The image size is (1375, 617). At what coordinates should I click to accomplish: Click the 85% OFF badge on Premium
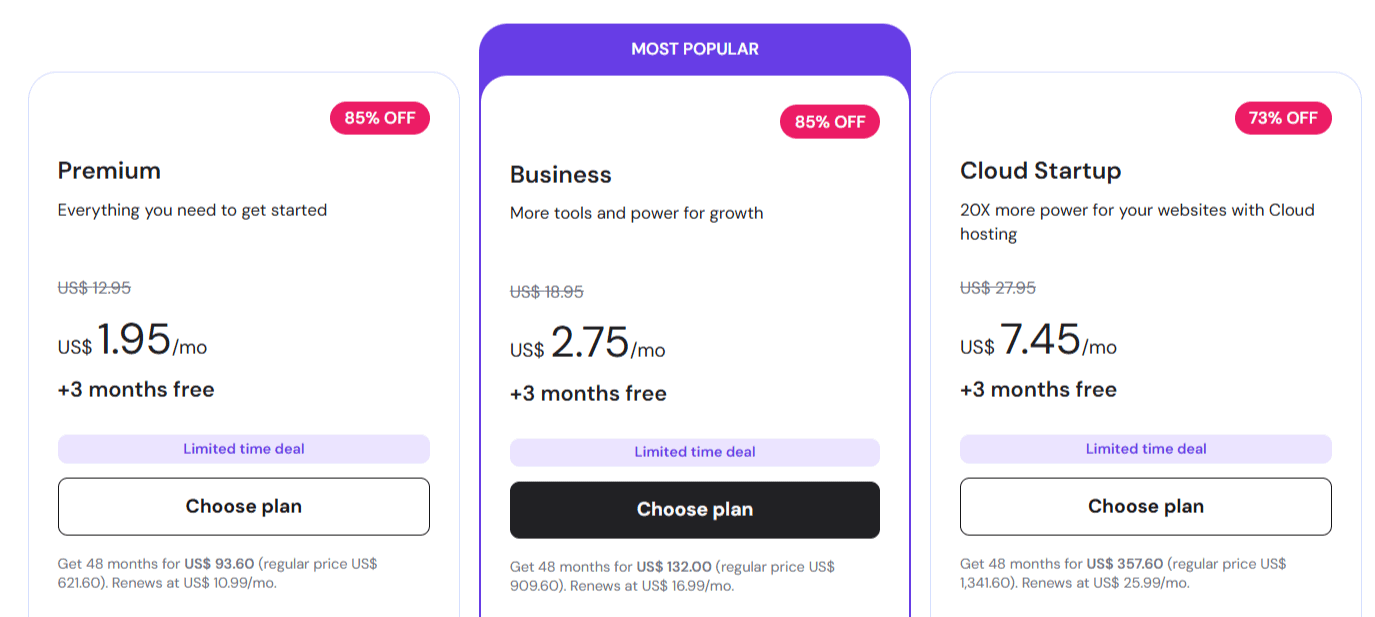[x=380, y=117]
